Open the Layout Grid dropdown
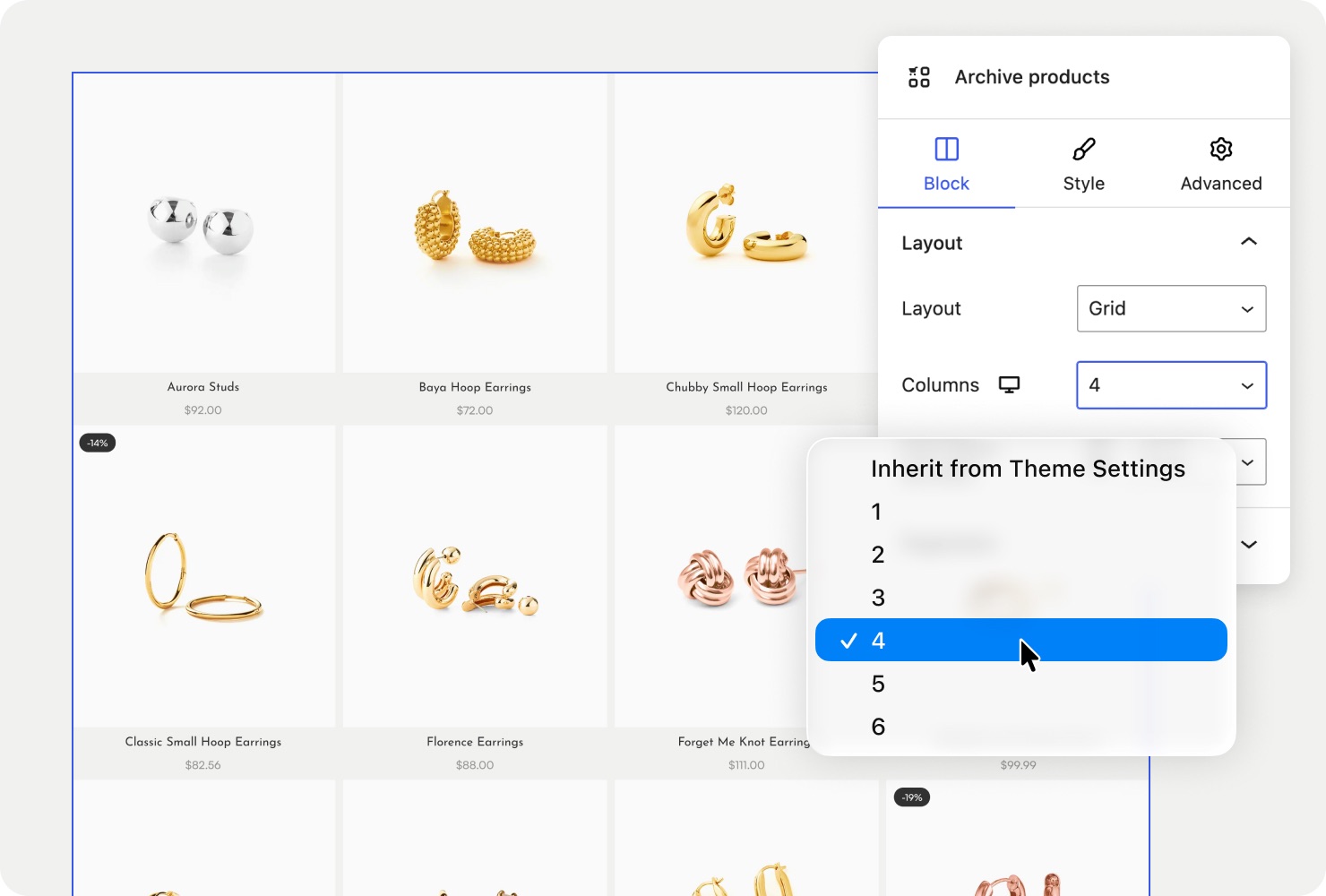1326x896 pixels. coord(1172,308)
